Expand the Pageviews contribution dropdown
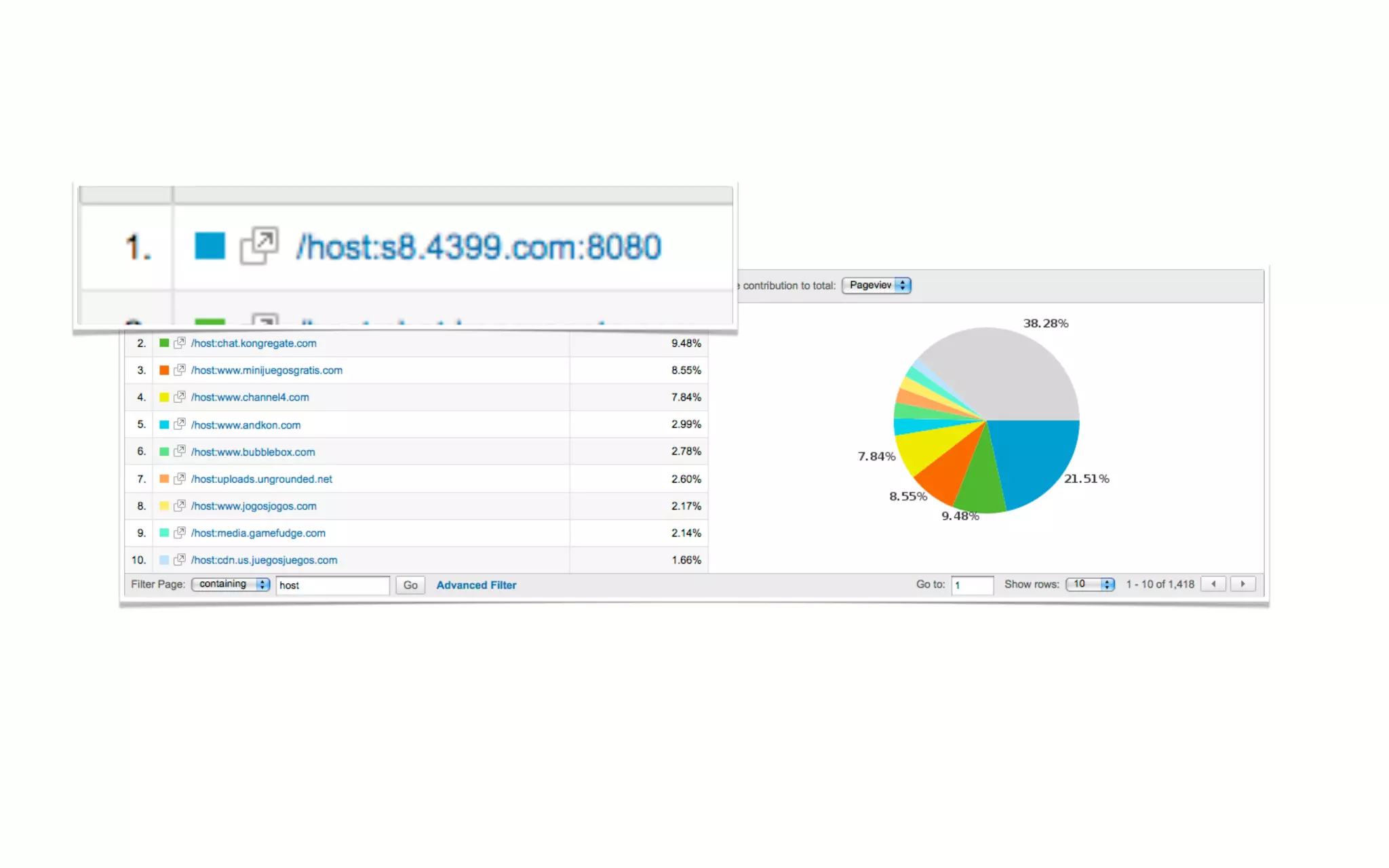The width and height of the screenshot is (1389, 868). point(876,285)
